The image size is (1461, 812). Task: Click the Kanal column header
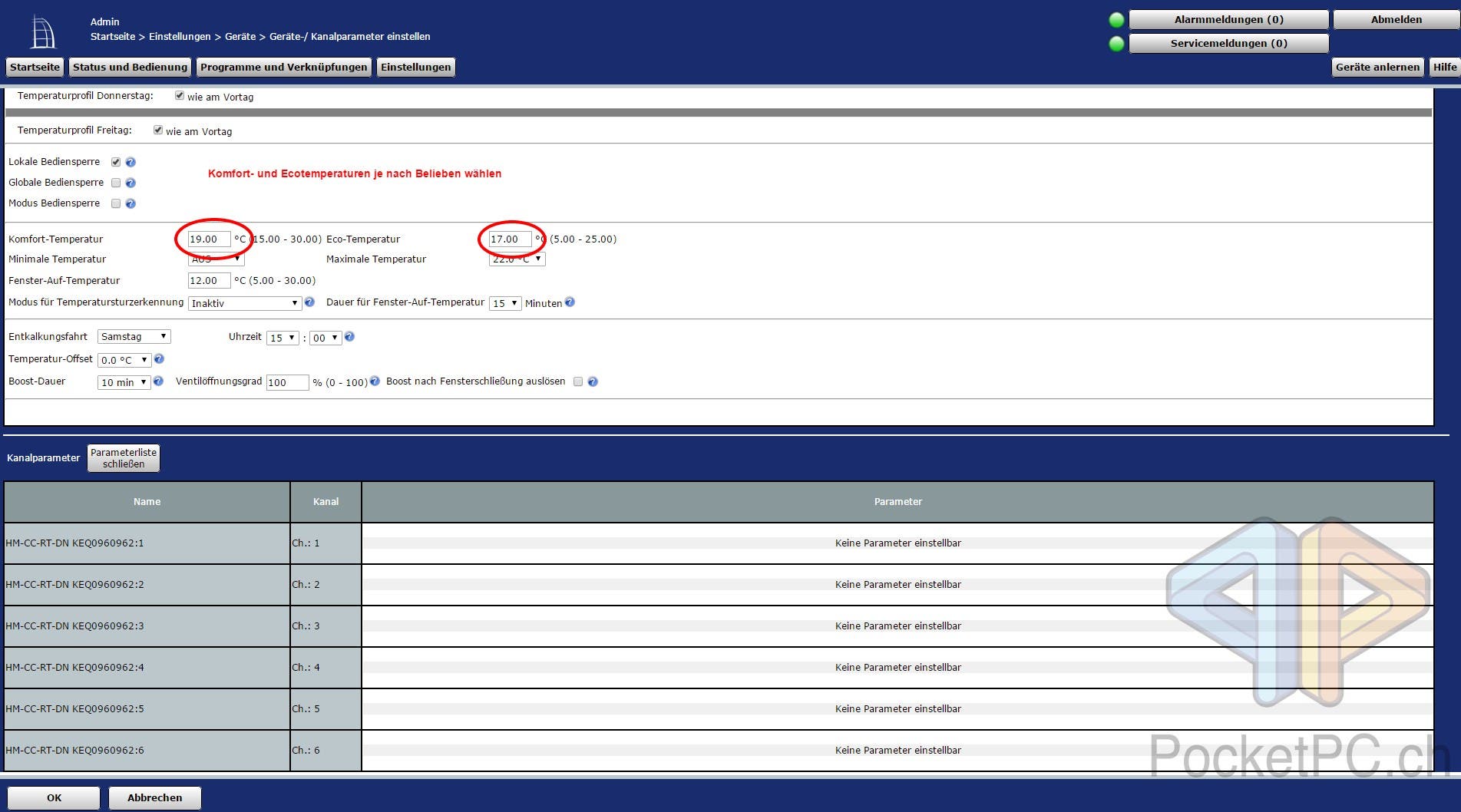tap(326, 502)
